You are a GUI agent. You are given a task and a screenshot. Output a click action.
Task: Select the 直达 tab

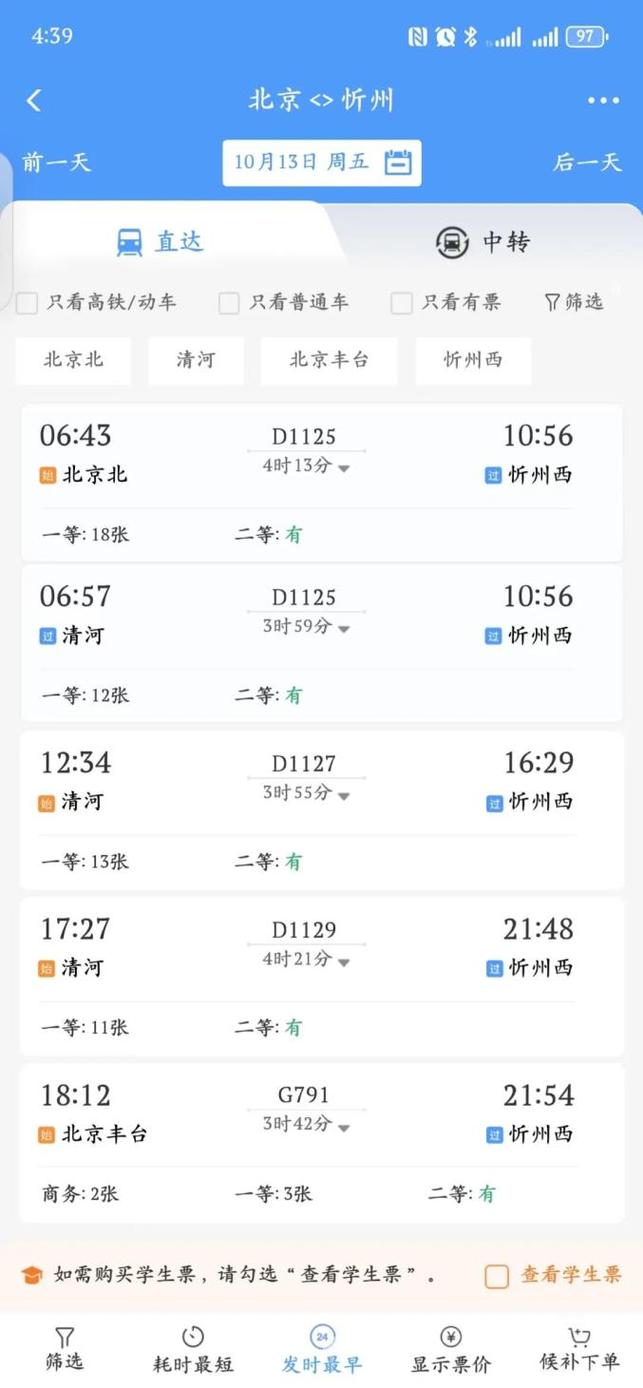[x=160, y=239]
